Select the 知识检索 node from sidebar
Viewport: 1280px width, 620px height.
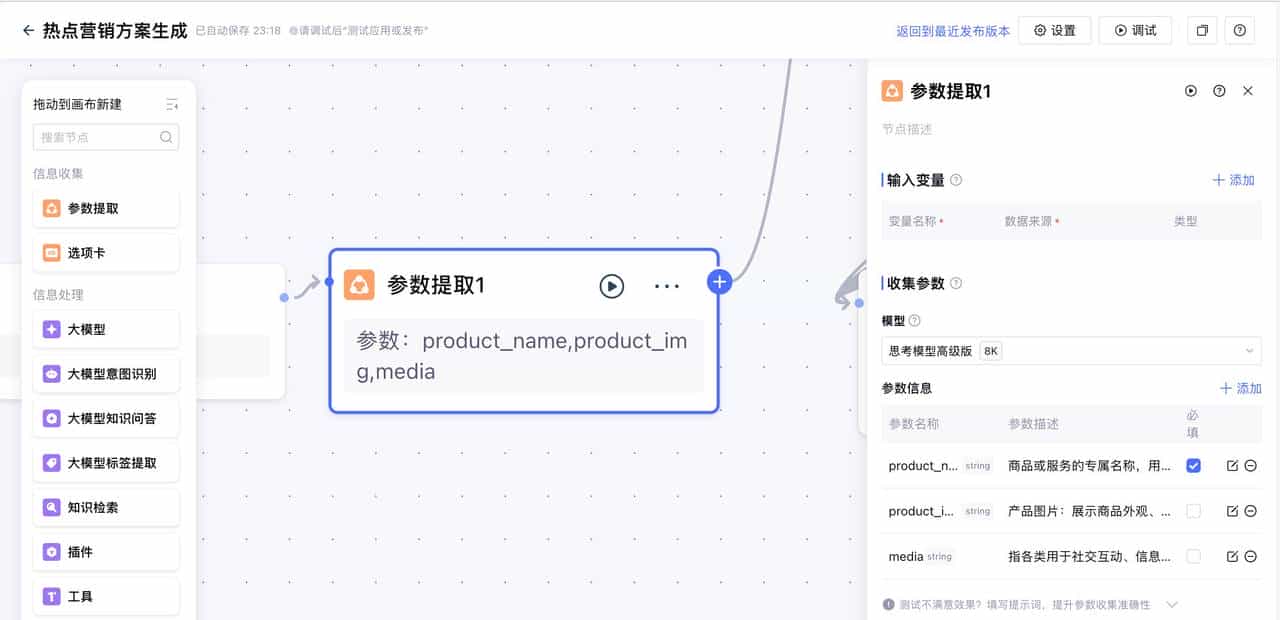tap(105, 507)
